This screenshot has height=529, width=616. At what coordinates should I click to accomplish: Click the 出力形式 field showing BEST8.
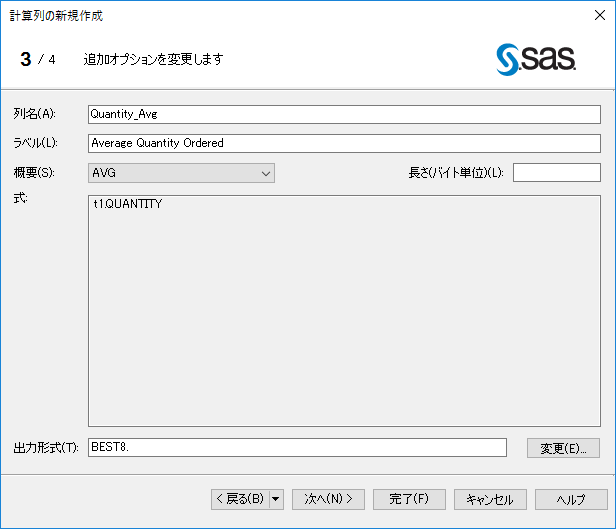(297, 447)
